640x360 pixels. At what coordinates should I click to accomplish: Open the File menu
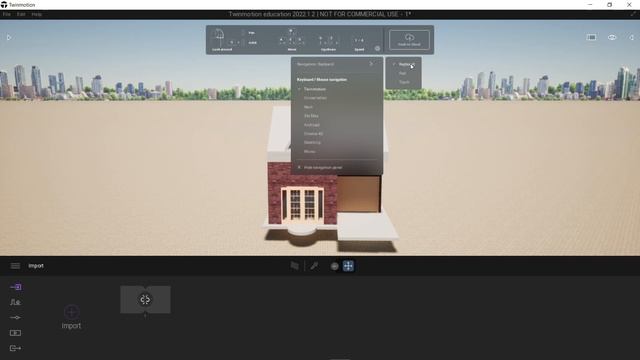7,14
